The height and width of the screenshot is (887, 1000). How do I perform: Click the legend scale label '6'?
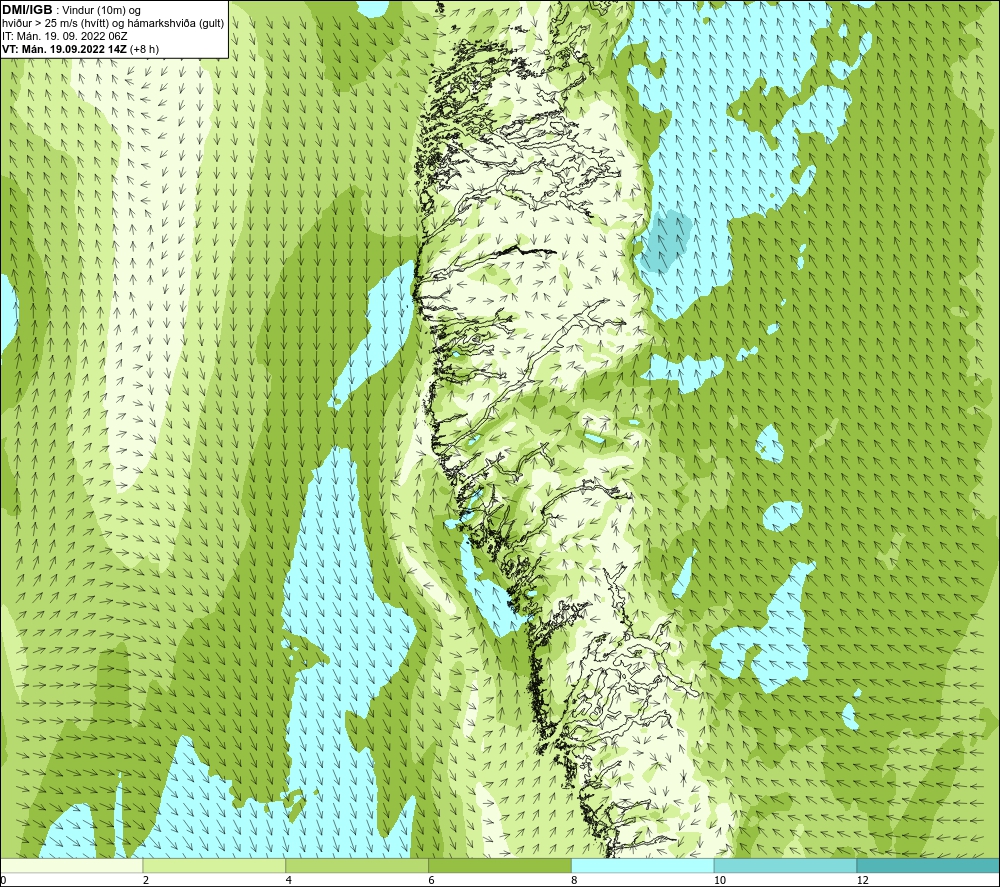[432, 880]
